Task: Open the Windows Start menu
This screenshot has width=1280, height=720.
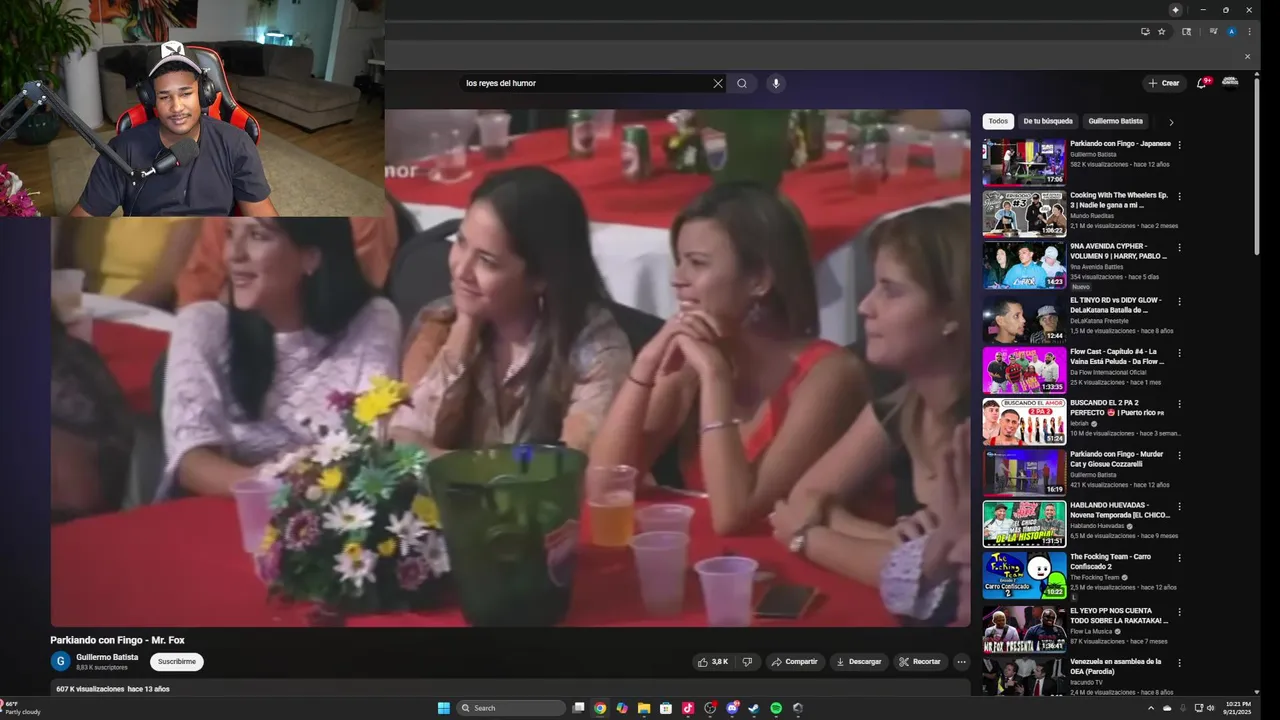Action: (443, 708)
